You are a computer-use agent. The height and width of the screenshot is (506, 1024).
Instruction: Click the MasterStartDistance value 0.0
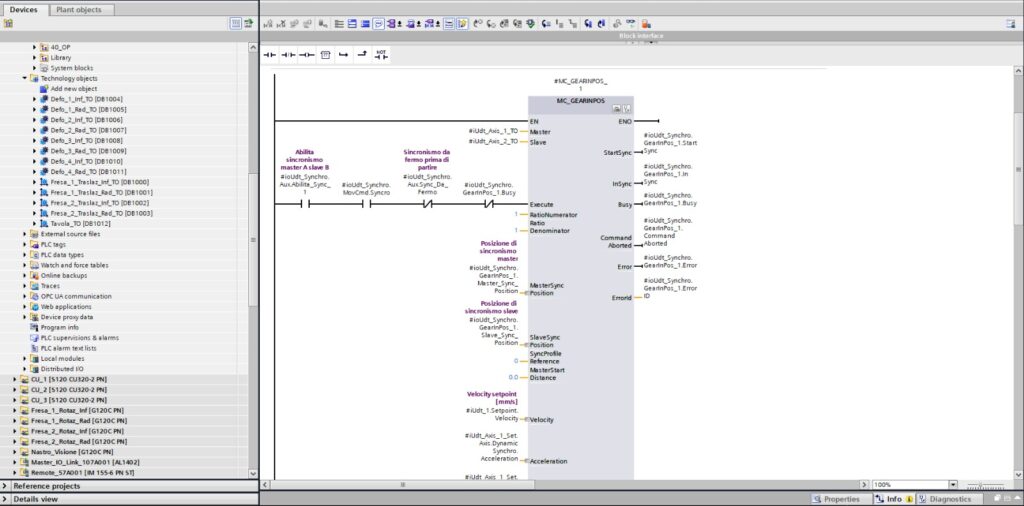point(513,377)
